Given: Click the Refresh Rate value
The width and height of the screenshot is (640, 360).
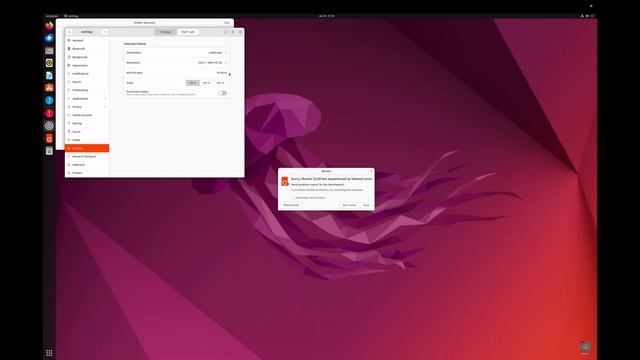Looking at the screenshot, I should [222, 73].
